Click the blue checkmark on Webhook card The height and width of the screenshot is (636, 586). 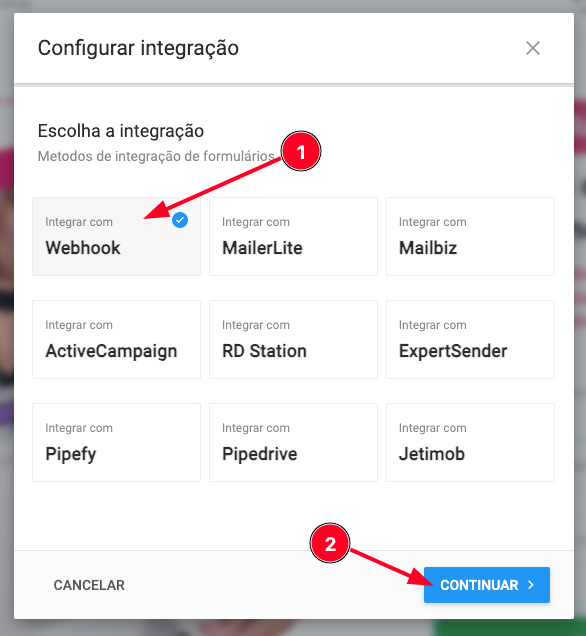180,220
